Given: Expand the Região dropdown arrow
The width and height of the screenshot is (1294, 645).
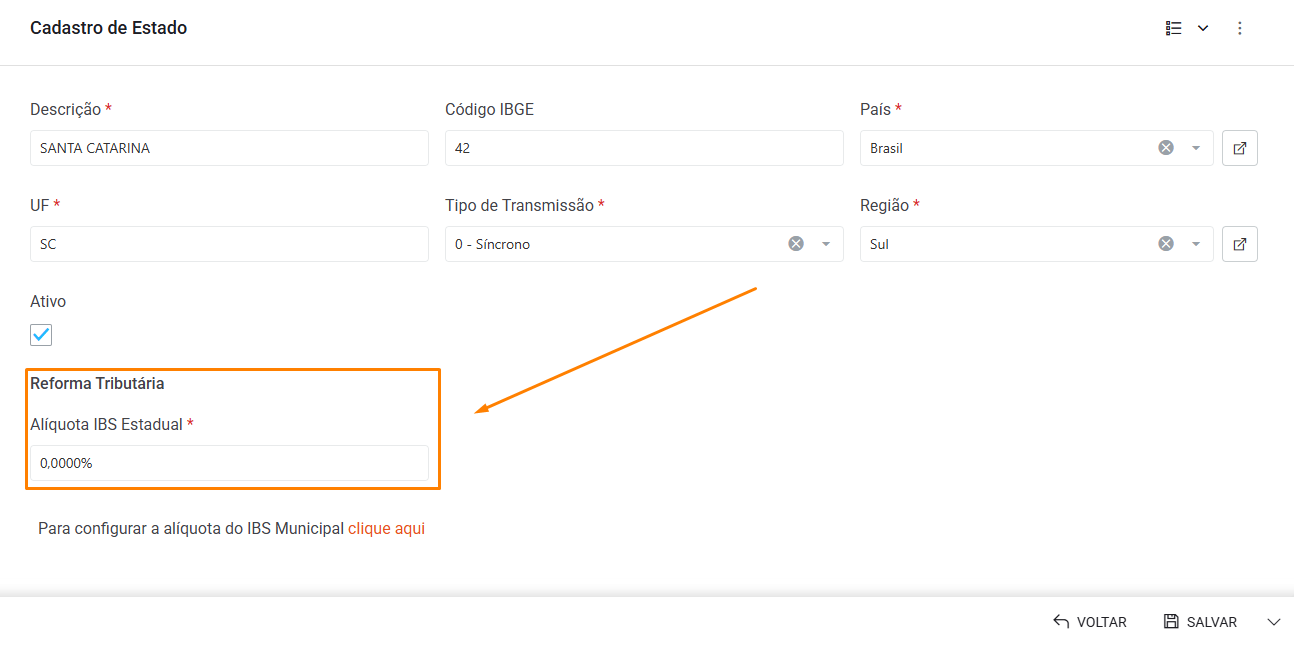Looking at the screenshot, I should pyautogui.click(x=1196, y=244).
